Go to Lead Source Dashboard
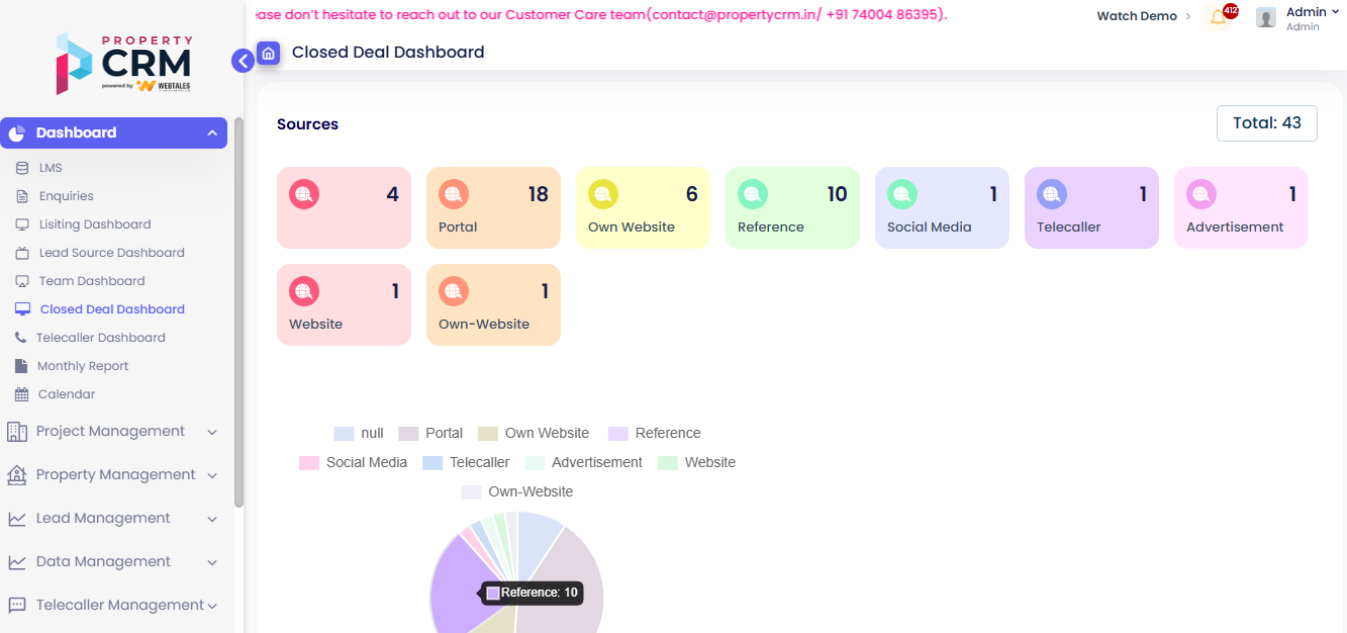Viewport: 1347px width, 633px height. pyautogui.click(x=111, y=253)
